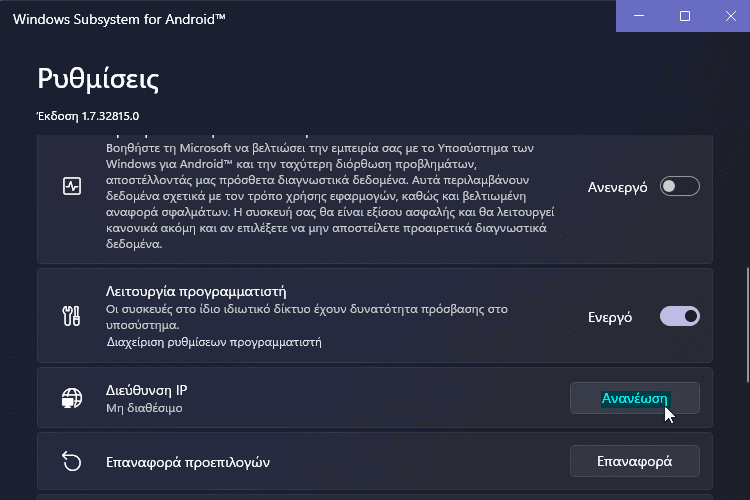Click the reset defaults circular arrow icon
The image size is (750, 500).
click(x=71, y=461)
